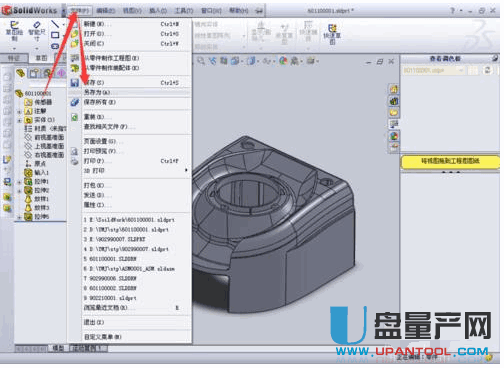Click the refresh icon in view palette

point(488,70)
